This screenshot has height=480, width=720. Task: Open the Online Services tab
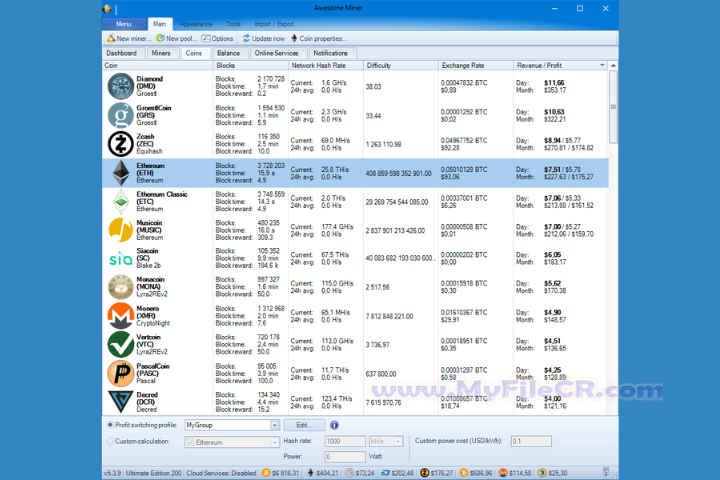pyautogui.click(x=277, y=53)
